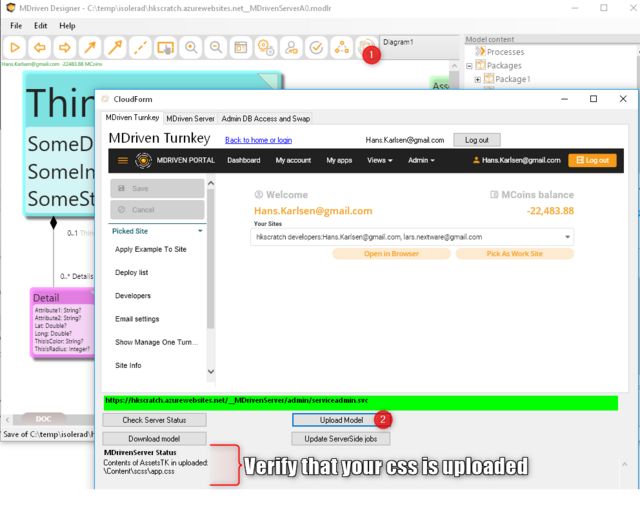Open My account in portal navbar
Viewport: 640px width, 517px height.
click(293, 160)
